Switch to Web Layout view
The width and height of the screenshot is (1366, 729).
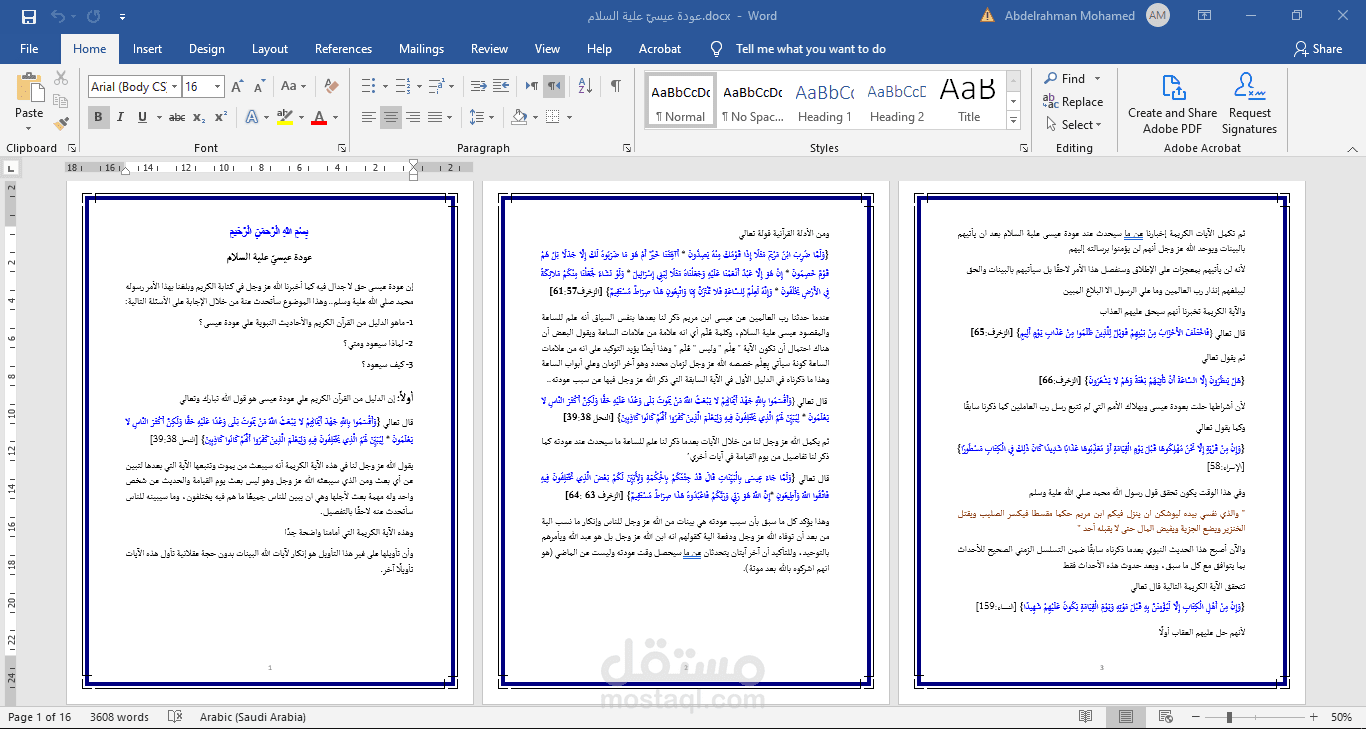tap(1165, 717)
